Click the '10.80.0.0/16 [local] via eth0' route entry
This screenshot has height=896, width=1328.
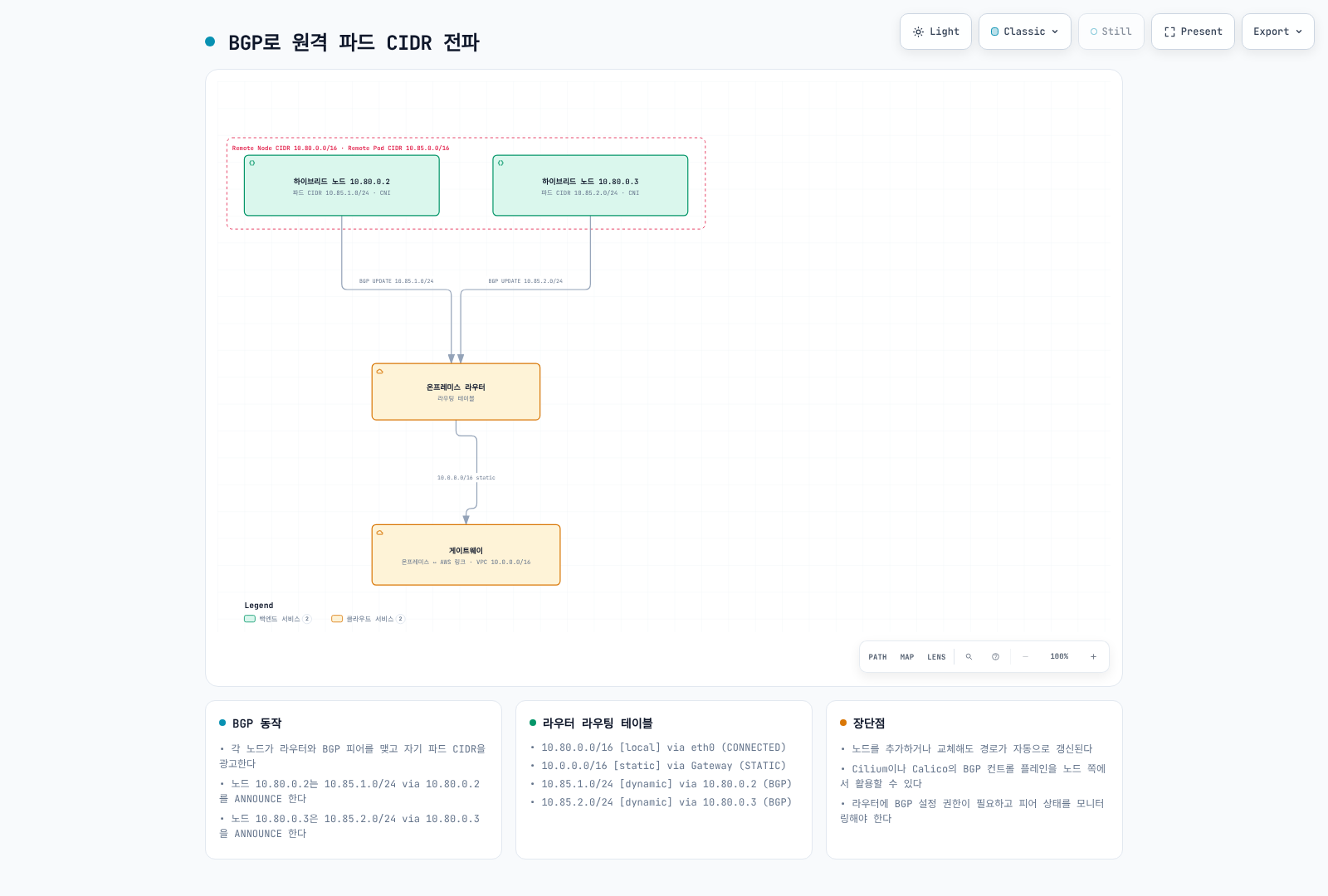(663, 747)
